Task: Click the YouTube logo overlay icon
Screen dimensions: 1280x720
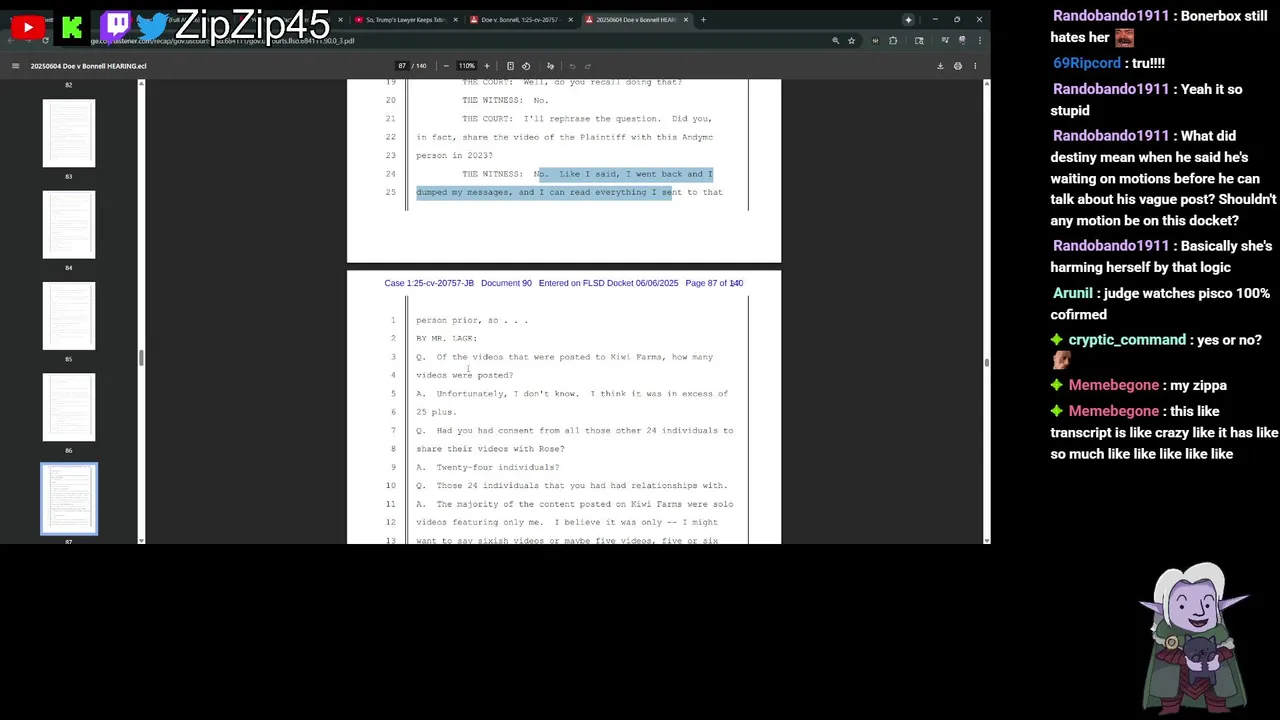Action: (27, 27)
